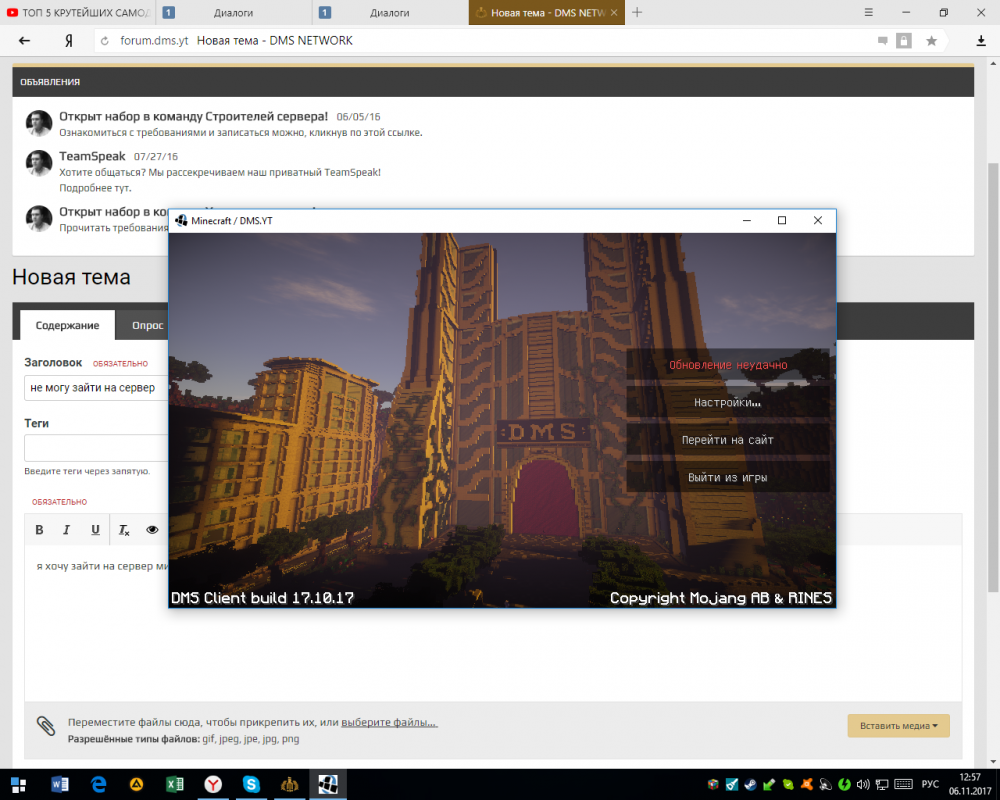The height and width of the screenshot is (800, 1000).
Task: Go back with the browser arrow
Action: click(x=25, y=41)
